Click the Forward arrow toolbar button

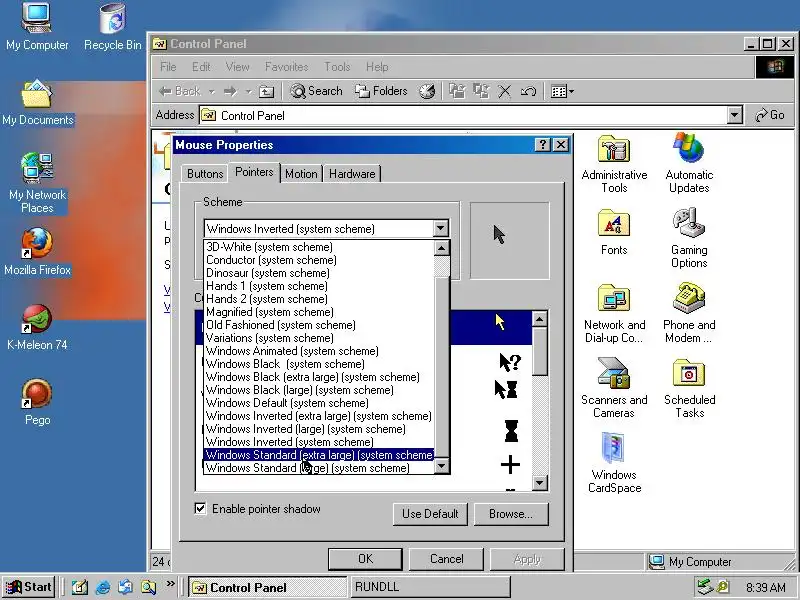tap(231, 92)
